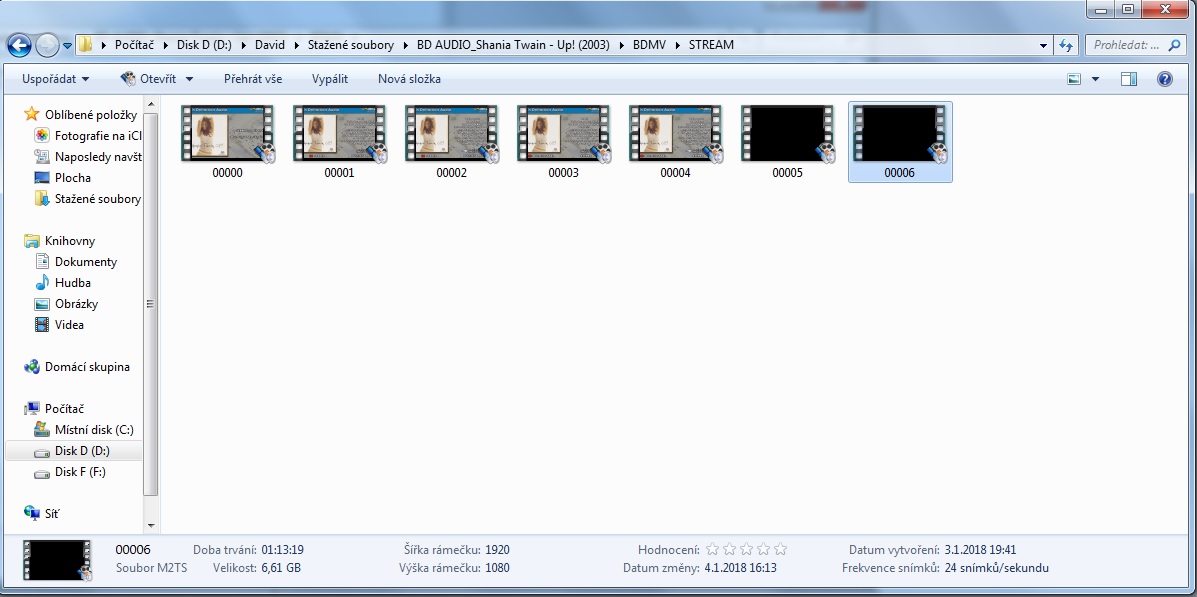Click the search box Prohledat field
Image resolution: width=1197 pixels, height=597 pixels.
click(1126, 45)
